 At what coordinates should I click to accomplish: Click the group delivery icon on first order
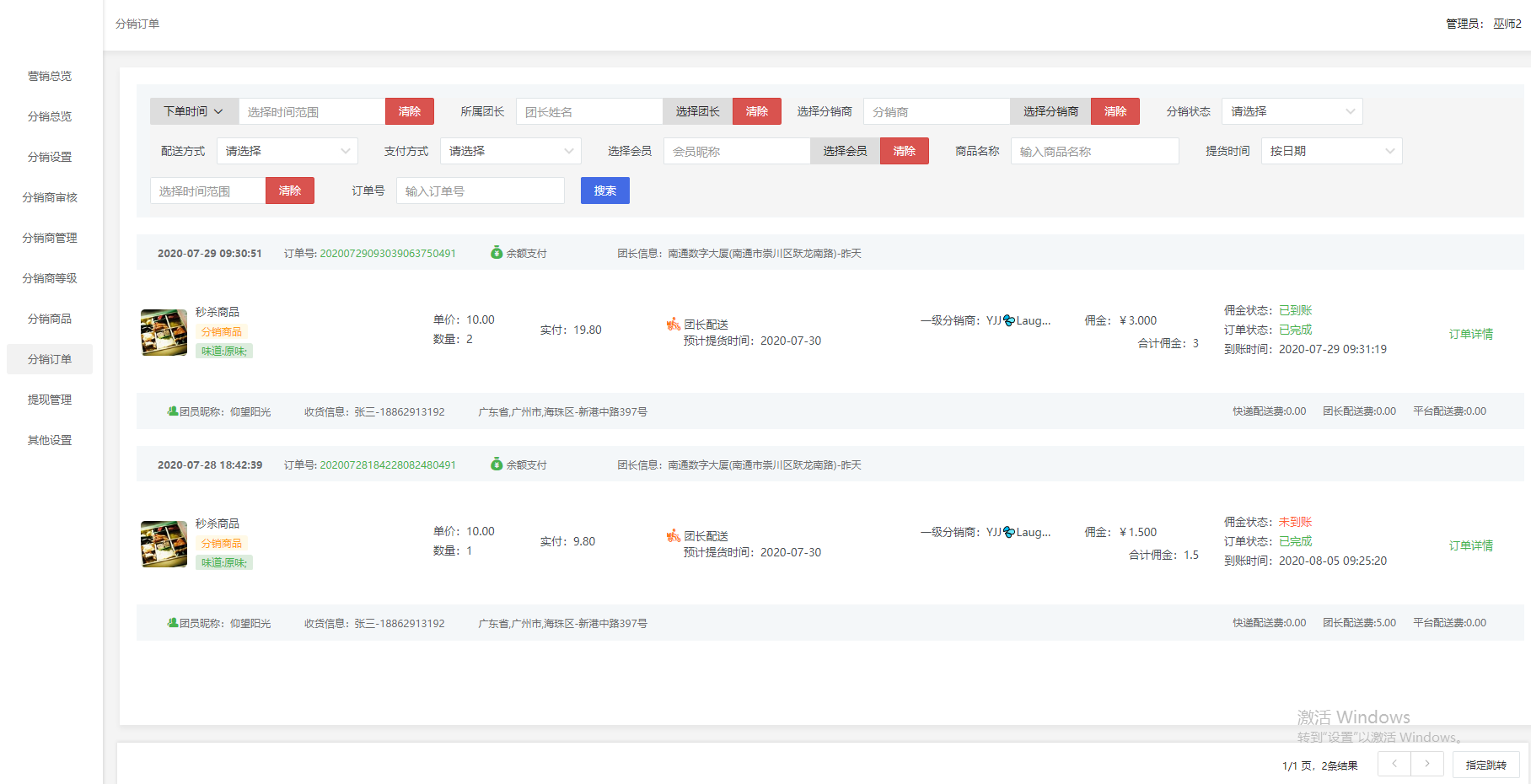tap(673, 325)
